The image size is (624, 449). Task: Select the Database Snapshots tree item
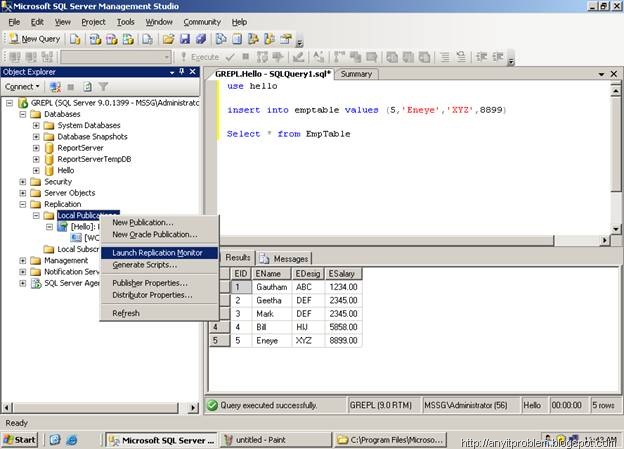coord(92,137)
